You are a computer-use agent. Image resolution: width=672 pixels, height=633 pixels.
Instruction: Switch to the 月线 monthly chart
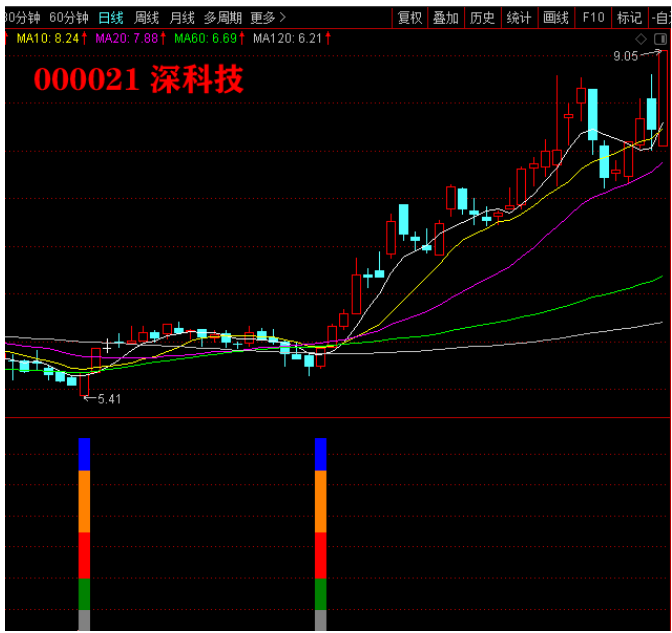[x=182, y=18]
